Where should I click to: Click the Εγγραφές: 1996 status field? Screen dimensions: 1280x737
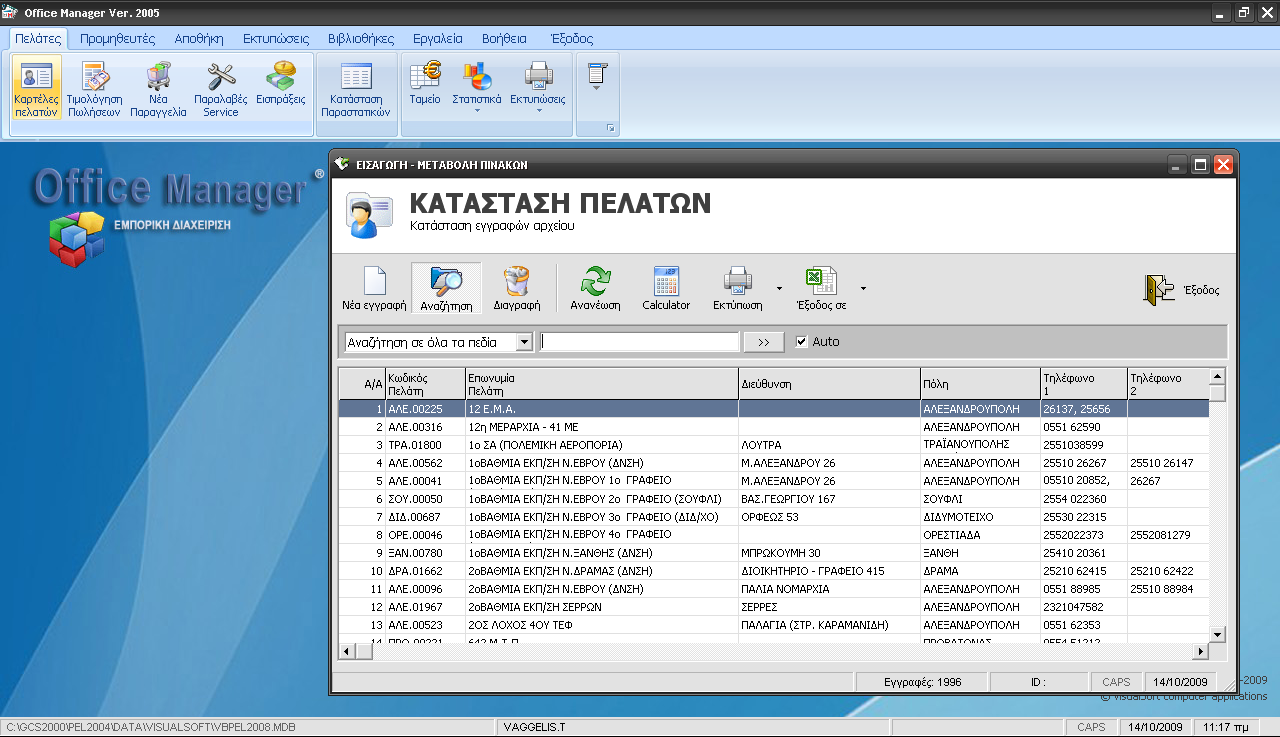922,682
